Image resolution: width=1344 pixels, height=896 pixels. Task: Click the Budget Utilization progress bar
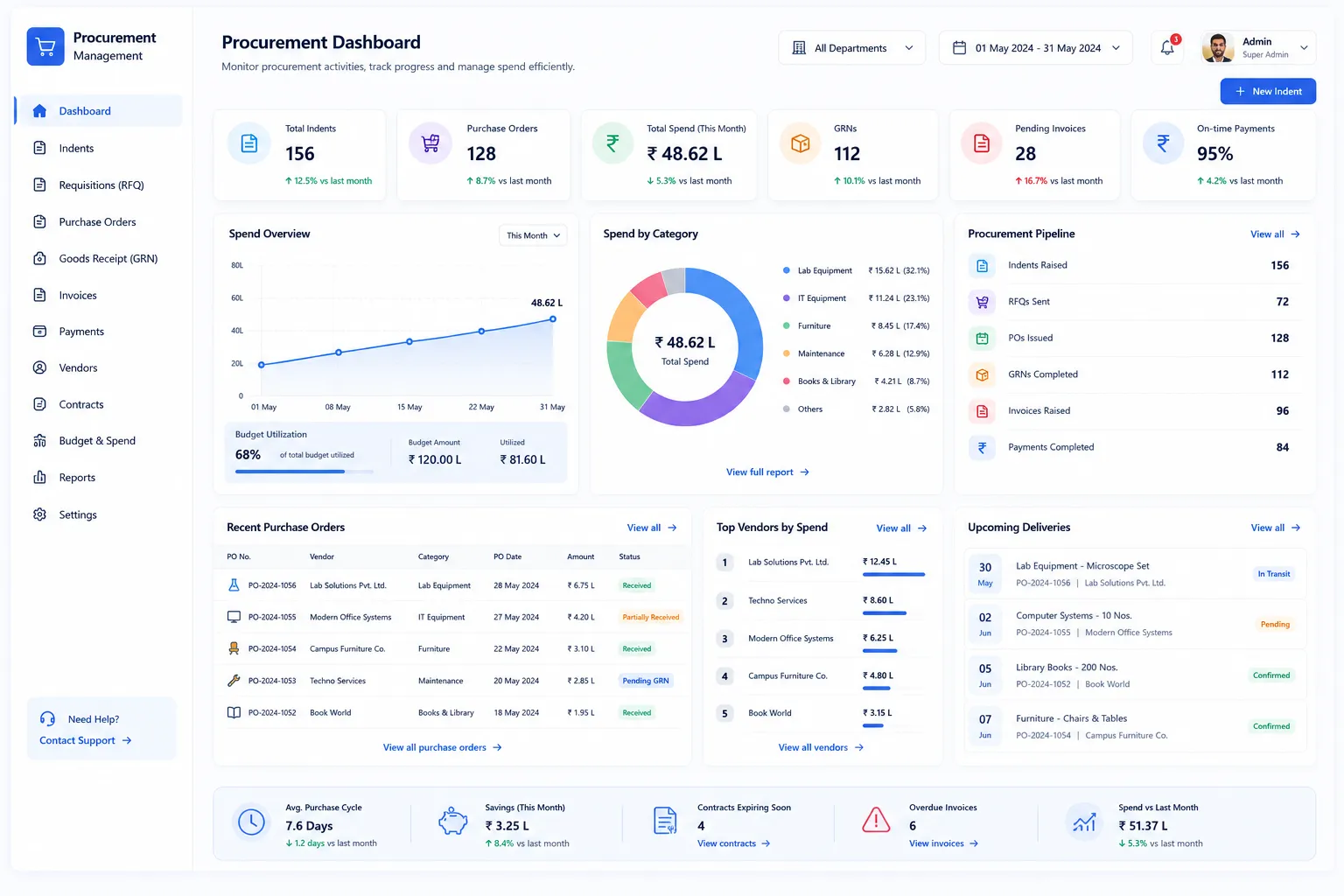(304, 472)
